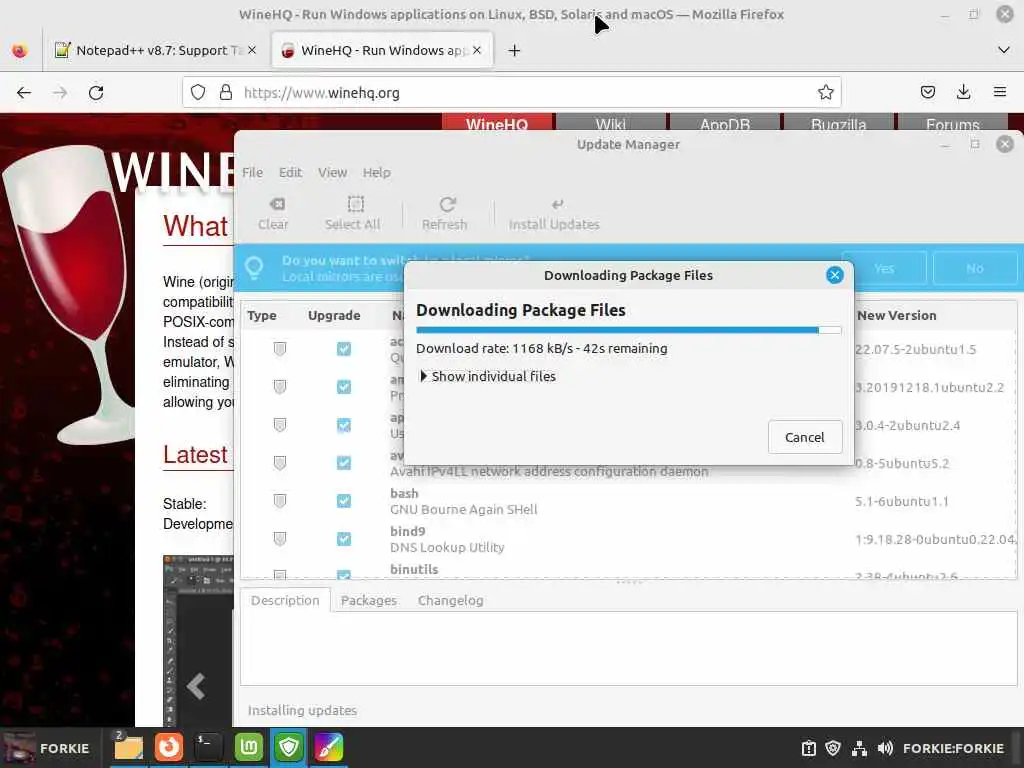Open Update Manager View menu
Viewport: 1024px width, 768px height.
click(332, 172)
